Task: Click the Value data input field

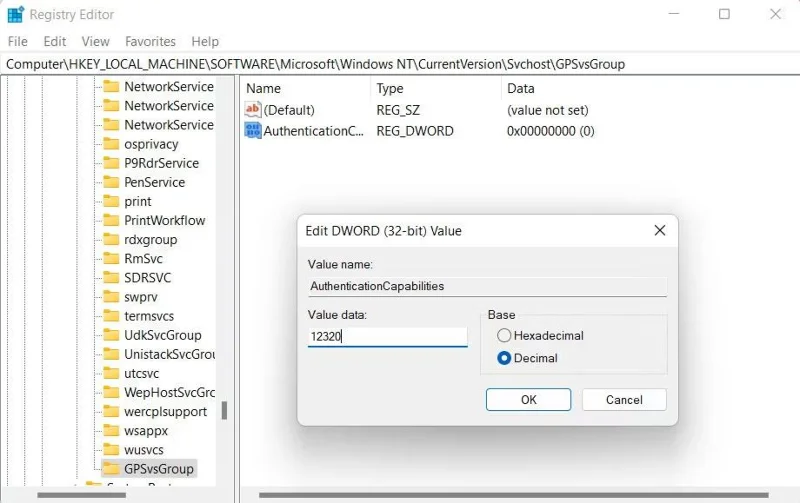Action: coord(387,337)
